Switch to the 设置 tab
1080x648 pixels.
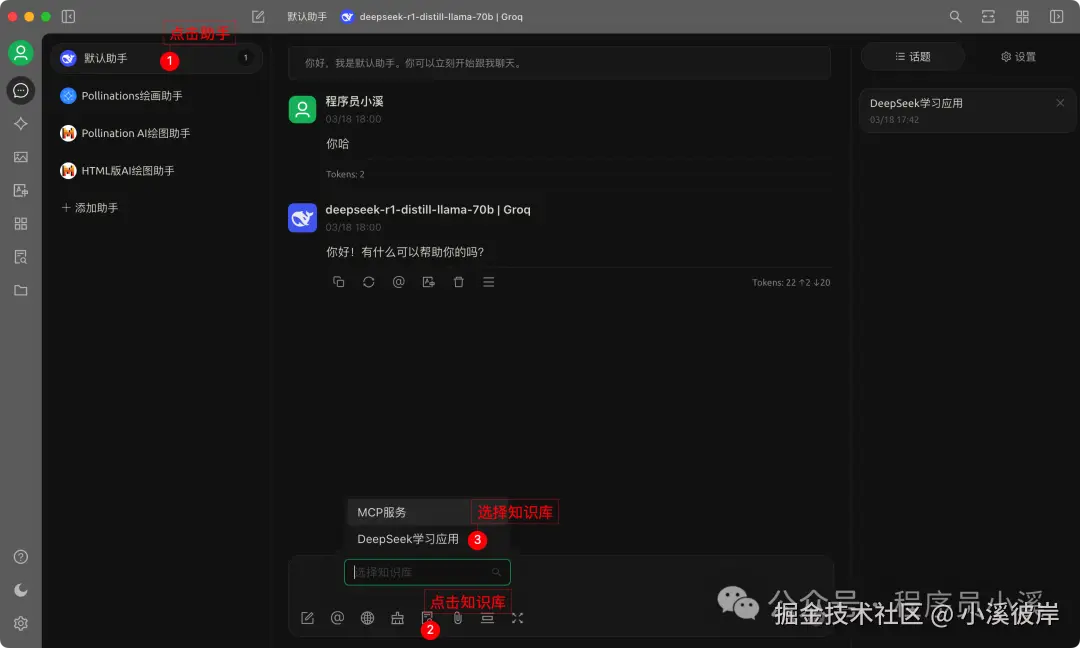tap(1018, 56)
